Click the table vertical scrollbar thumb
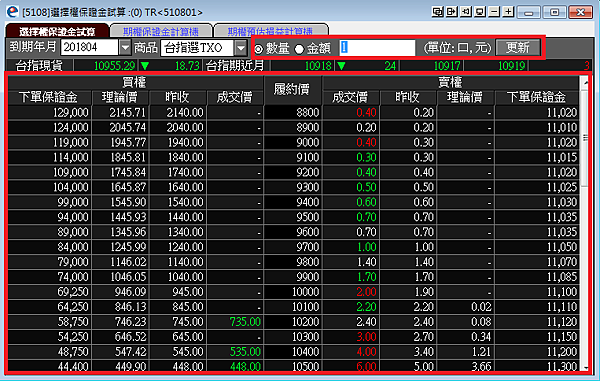The height and width of the screenshot is (381, 600). [x=585, y=138]
